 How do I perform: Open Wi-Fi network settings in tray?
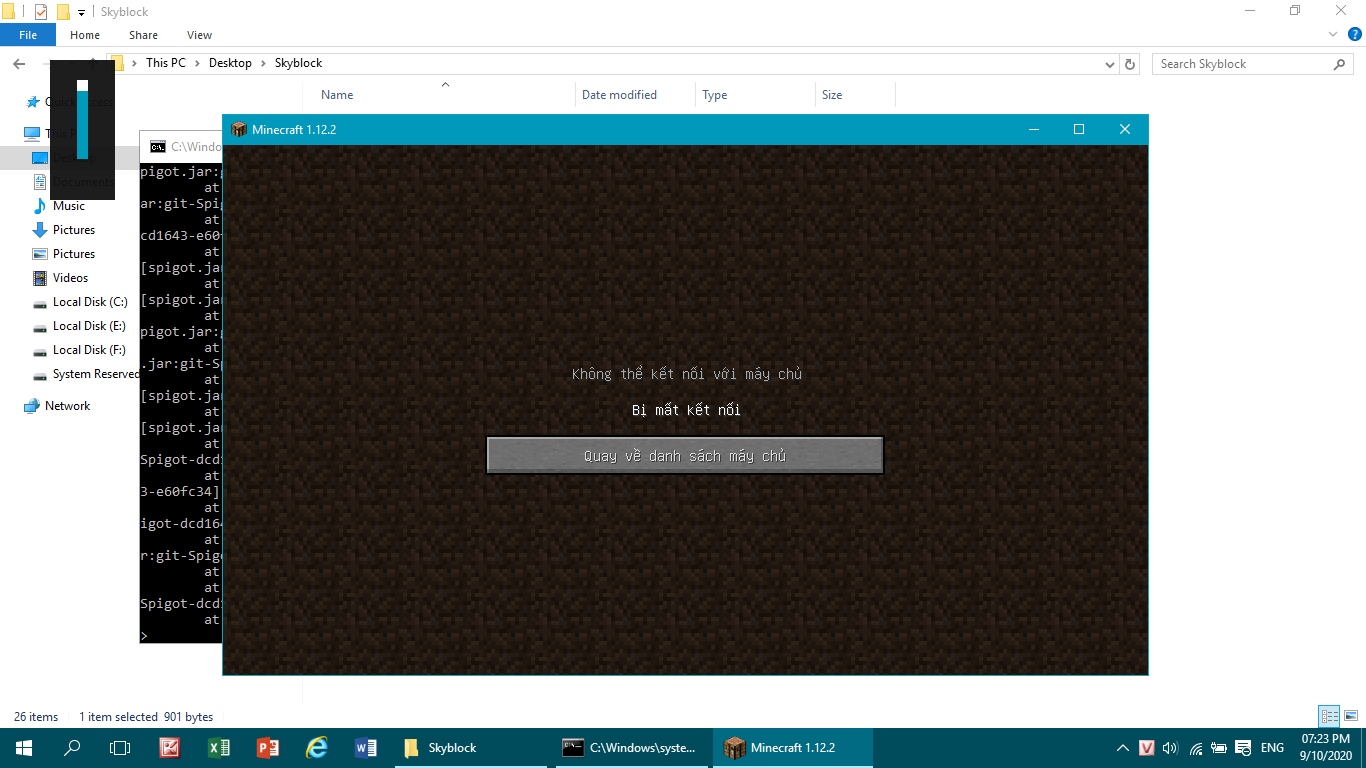coord(1196,748)
